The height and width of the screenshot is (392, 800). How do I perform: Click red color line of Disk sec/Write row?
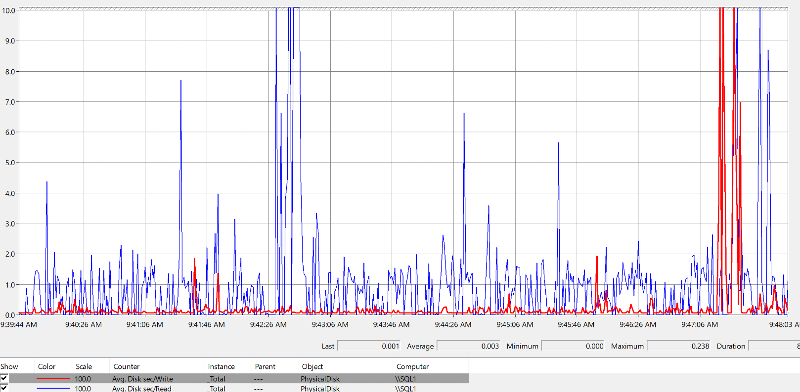click(53, 378)
